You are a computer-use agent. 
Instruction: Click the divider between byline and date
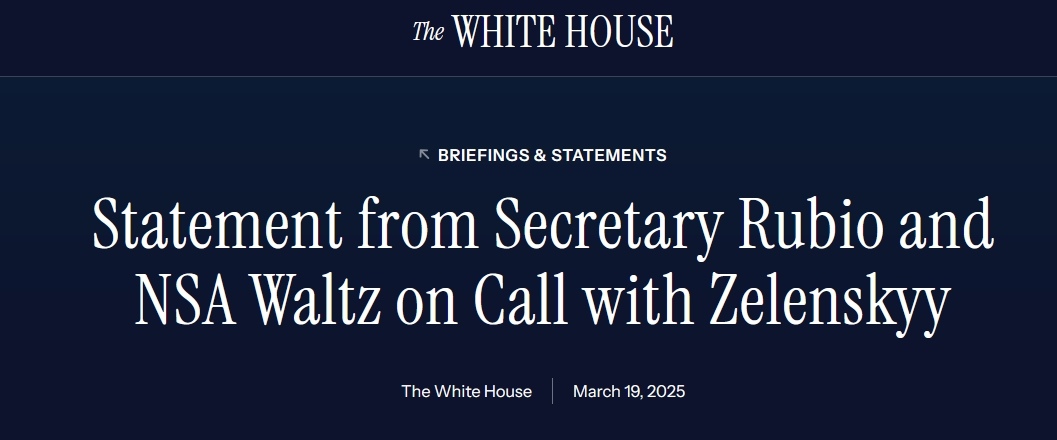point(552,391)
